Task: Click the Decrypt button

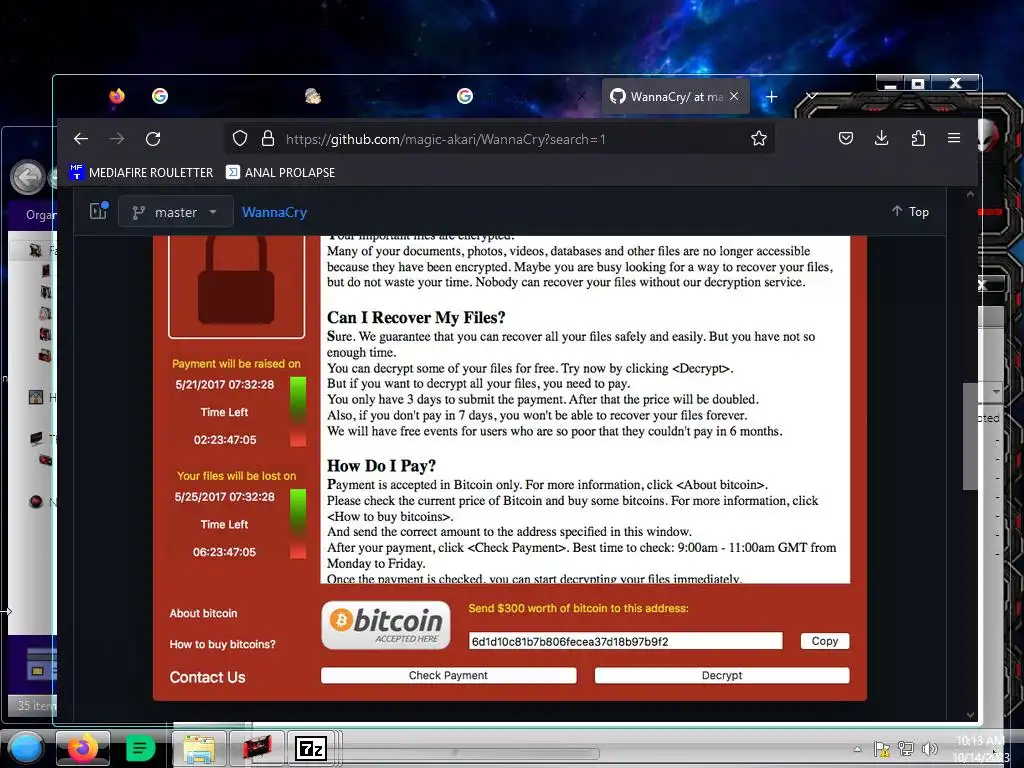Action: click(722, 675)
